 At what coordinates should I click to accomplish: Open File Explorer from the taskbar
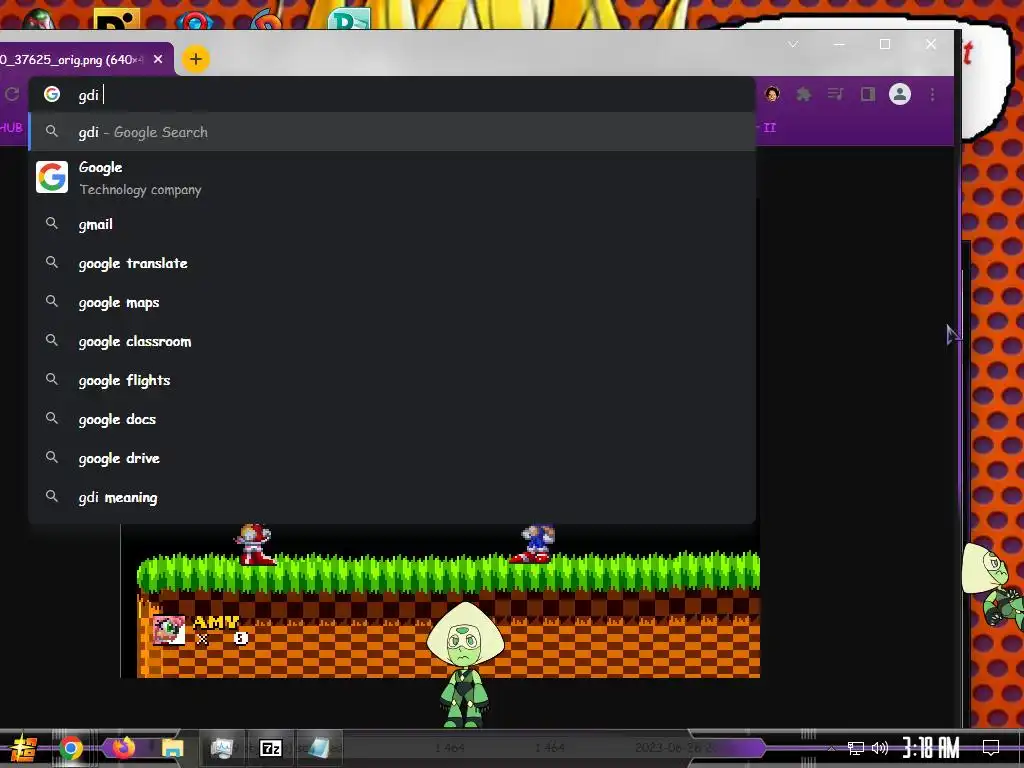pyautogui.click(x=172, y=748)
